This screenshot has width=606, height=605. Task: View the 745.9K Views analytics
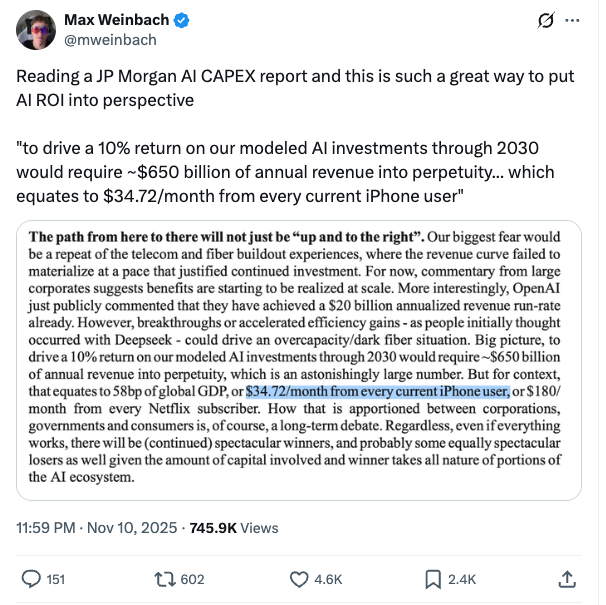pos(229,527)
